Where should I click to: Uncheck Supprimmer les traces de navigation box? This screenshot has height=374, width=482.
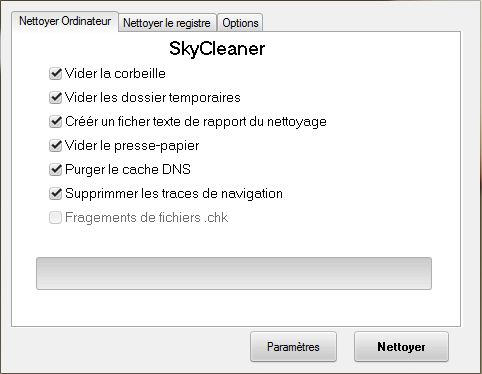click(x=55, y=194)
